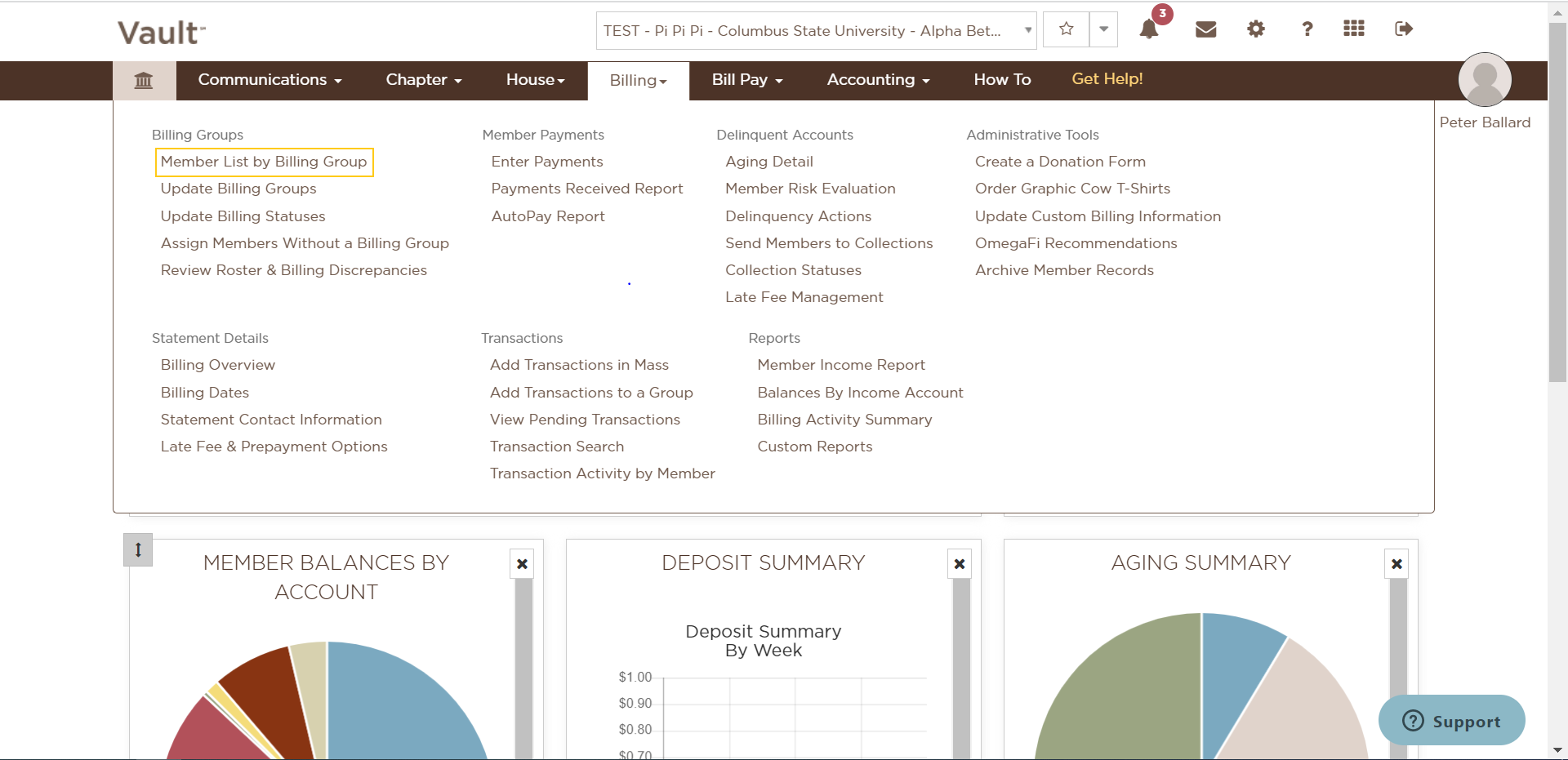Viewport: 1568px width, 760px height.
Task: Open the Accounting menu dropdown
Action: tap(878, 80)
